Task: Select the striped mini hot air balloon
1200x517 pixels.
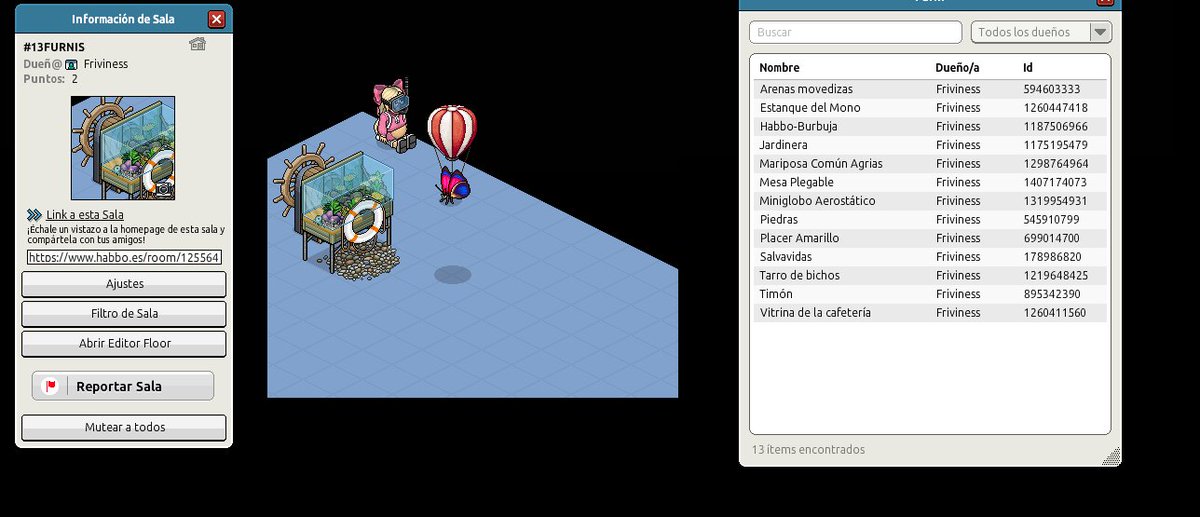Action: click(452, 132)
